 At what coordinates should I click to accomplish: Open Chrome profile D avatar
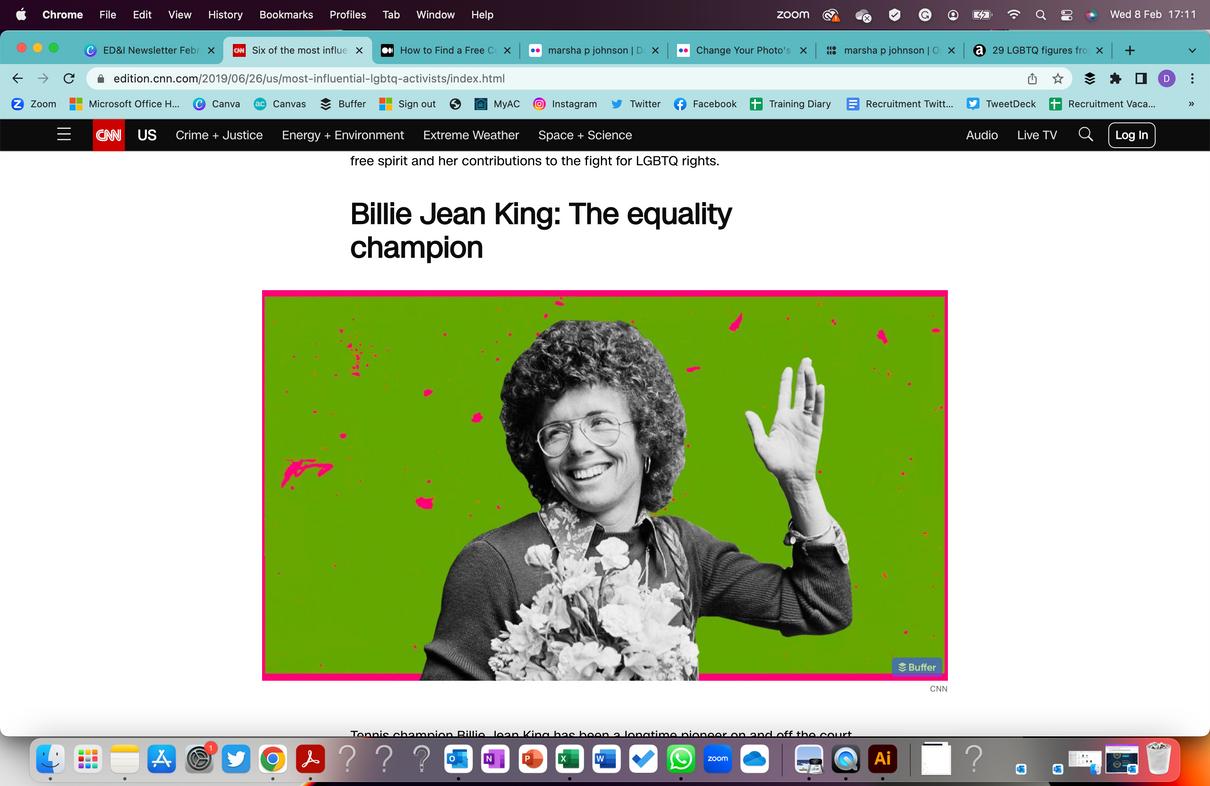tap(1166, 78)
